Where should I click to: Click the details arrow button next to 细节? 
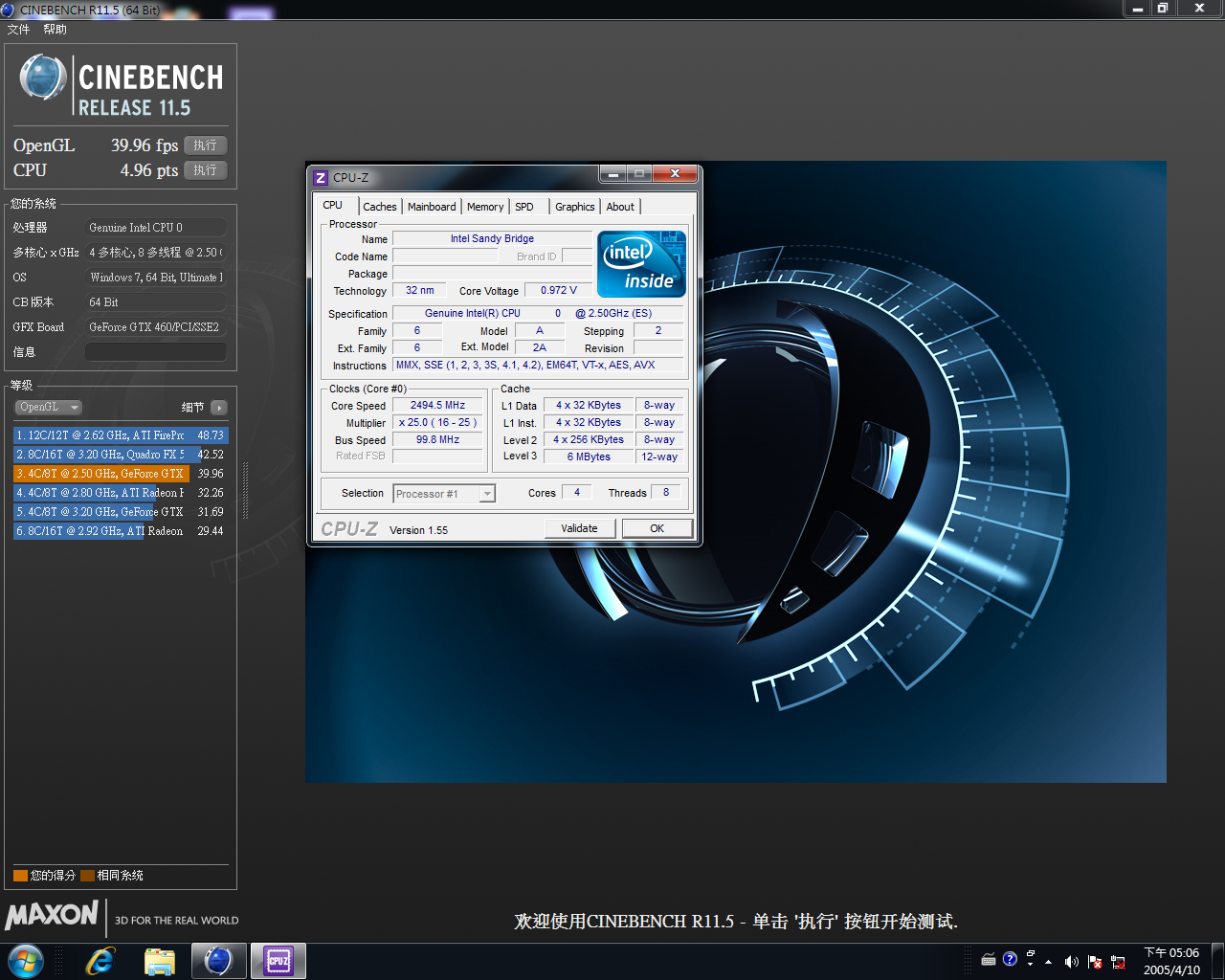click(219, 408)
